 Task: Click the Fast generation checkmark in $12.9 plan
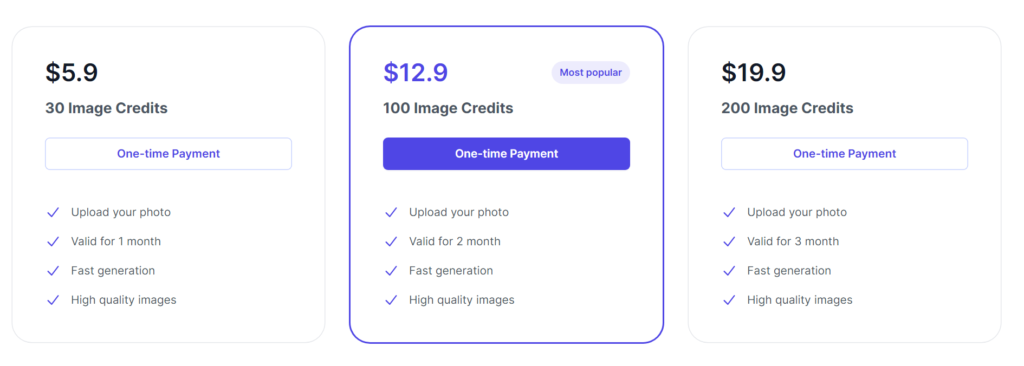391,271
